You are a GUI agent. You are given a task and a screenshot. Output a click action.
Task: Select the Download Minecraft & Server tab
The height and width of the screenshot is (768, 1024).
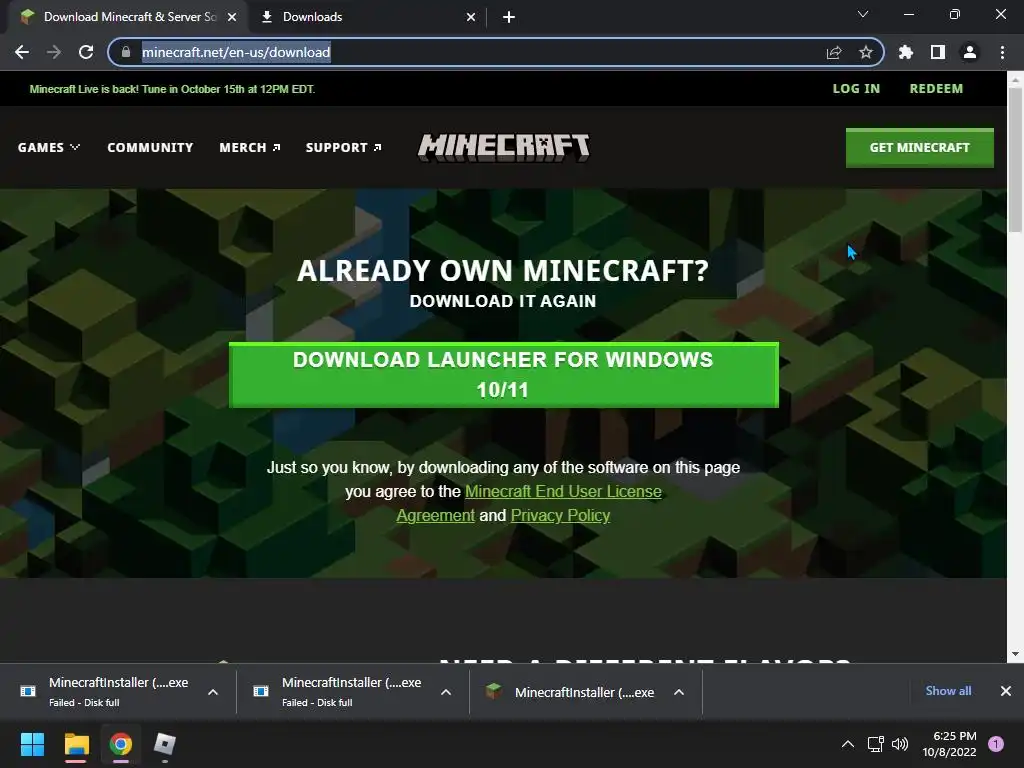[x=129, y=17]
